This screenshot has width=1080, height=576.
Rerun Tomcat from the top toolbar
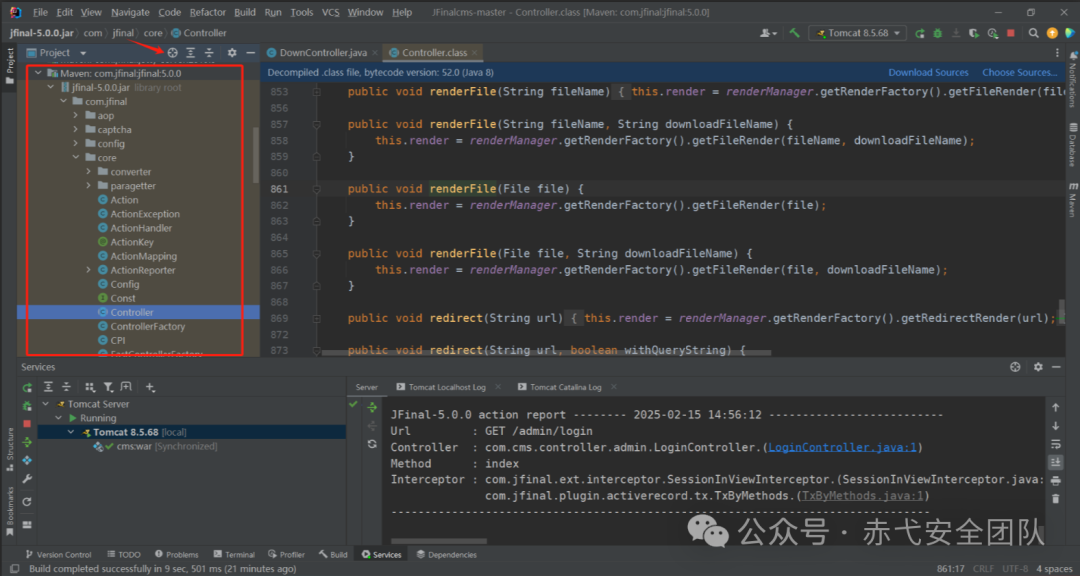[920, 32]
